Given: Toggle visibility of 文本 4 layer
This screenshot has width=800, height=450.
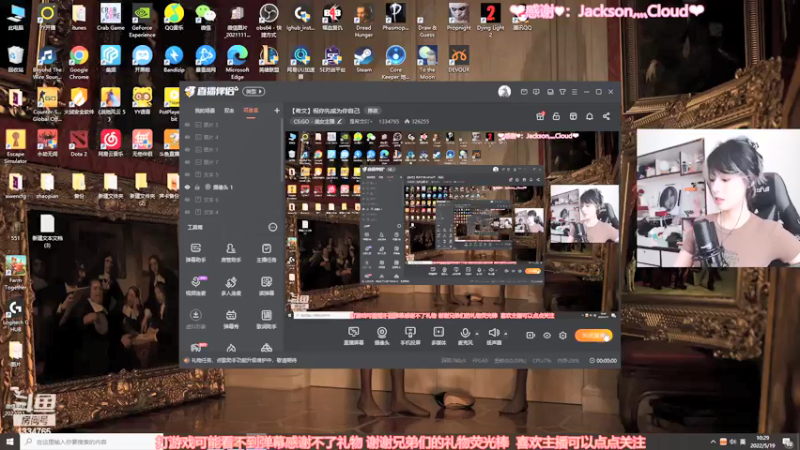Looking at the screenshot, I should pyautogui.click(x=187, y=212).
